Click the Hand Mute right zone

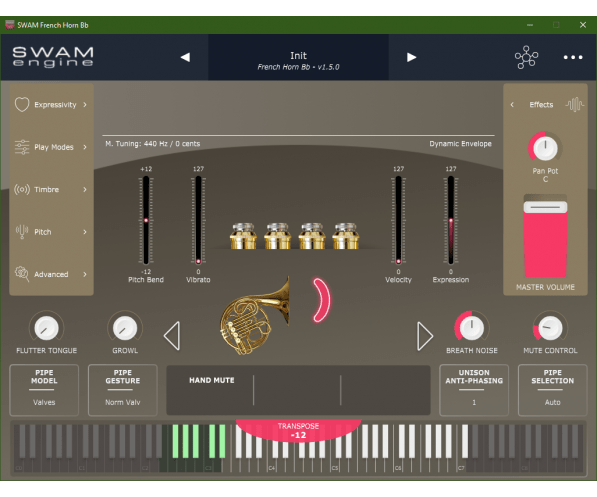385,390
